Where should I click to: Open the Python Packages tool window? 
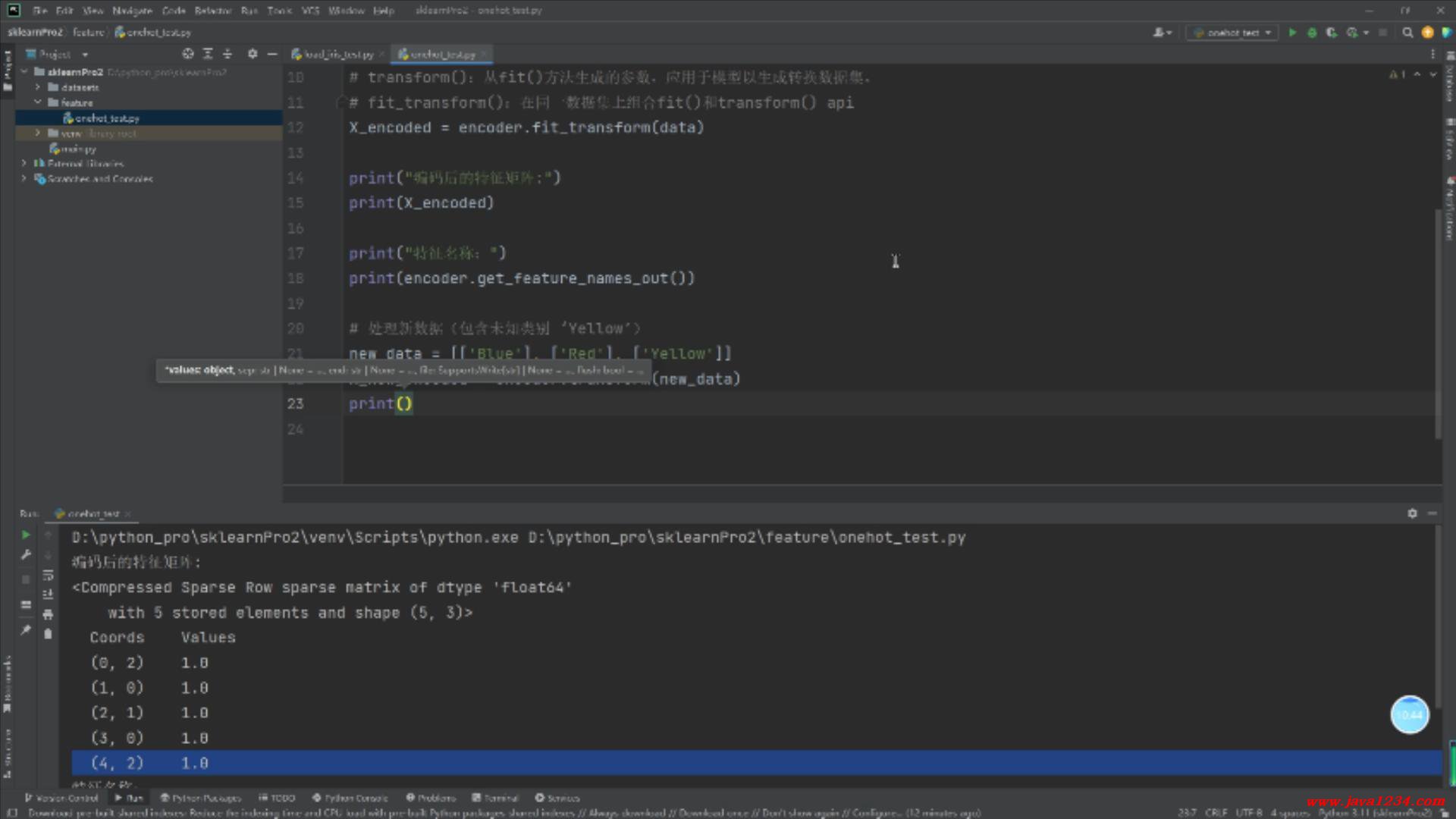point(200,798)
